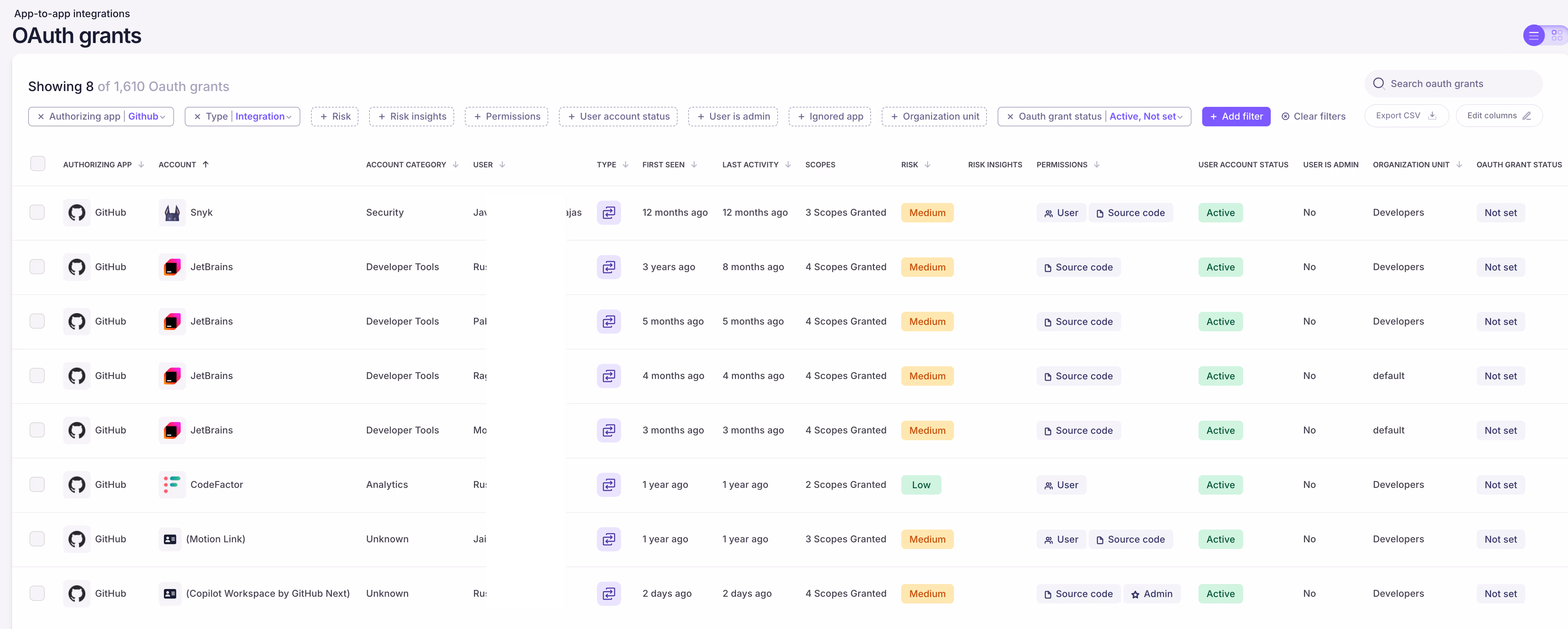Click Not set status in Copilot Workspace row
The image size is (1568, 629).
(x=1500, y=594)
